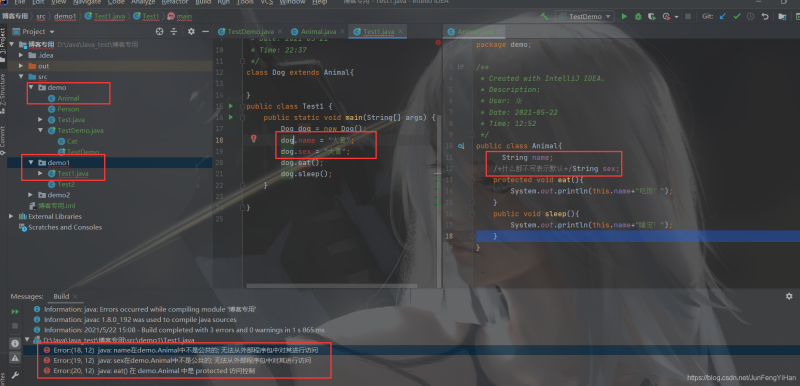
Task: Toggle the show warnings filter button
Action: (x=15, y=358)
